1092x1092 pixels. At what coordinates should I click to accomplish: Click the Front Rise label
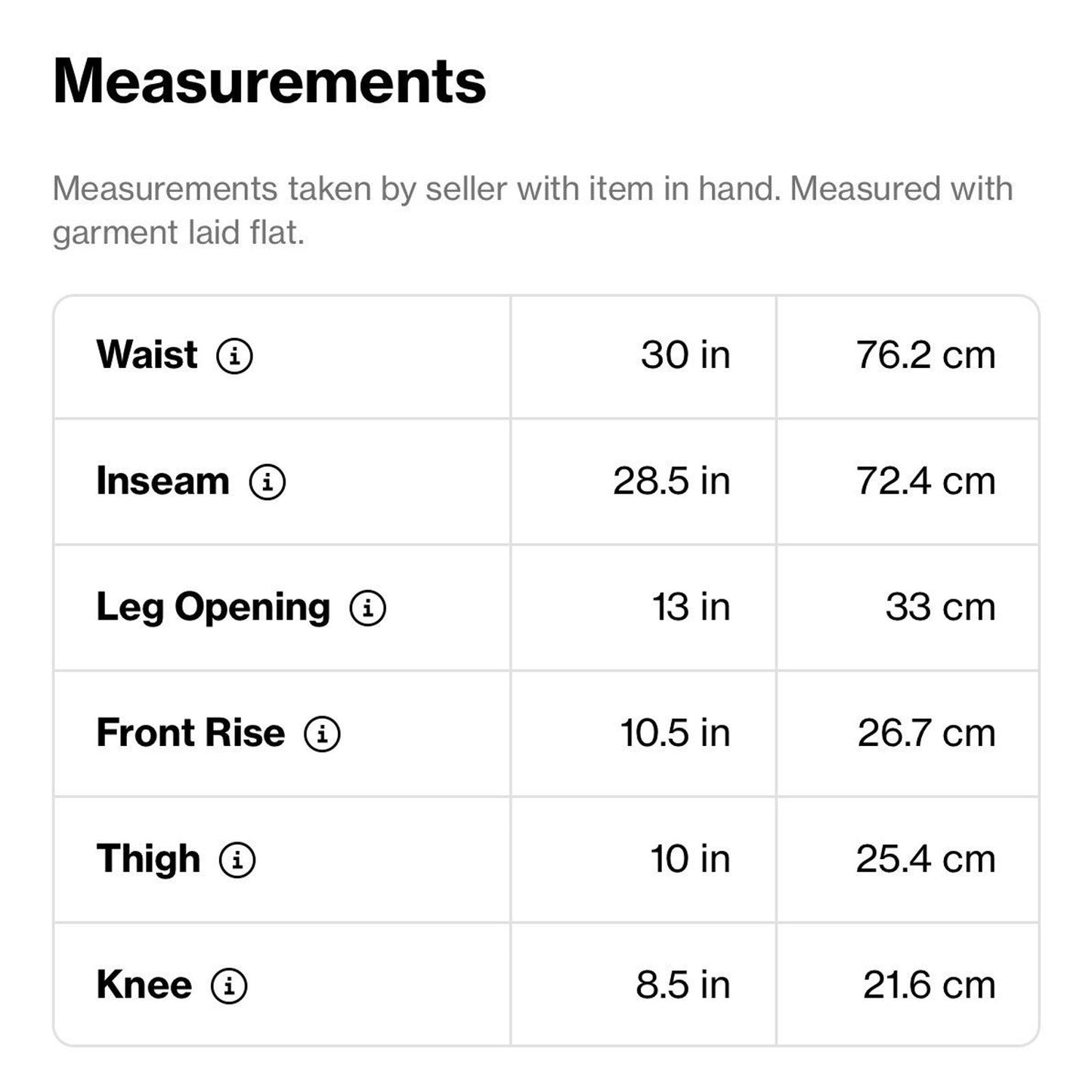[x=190, y=733]
